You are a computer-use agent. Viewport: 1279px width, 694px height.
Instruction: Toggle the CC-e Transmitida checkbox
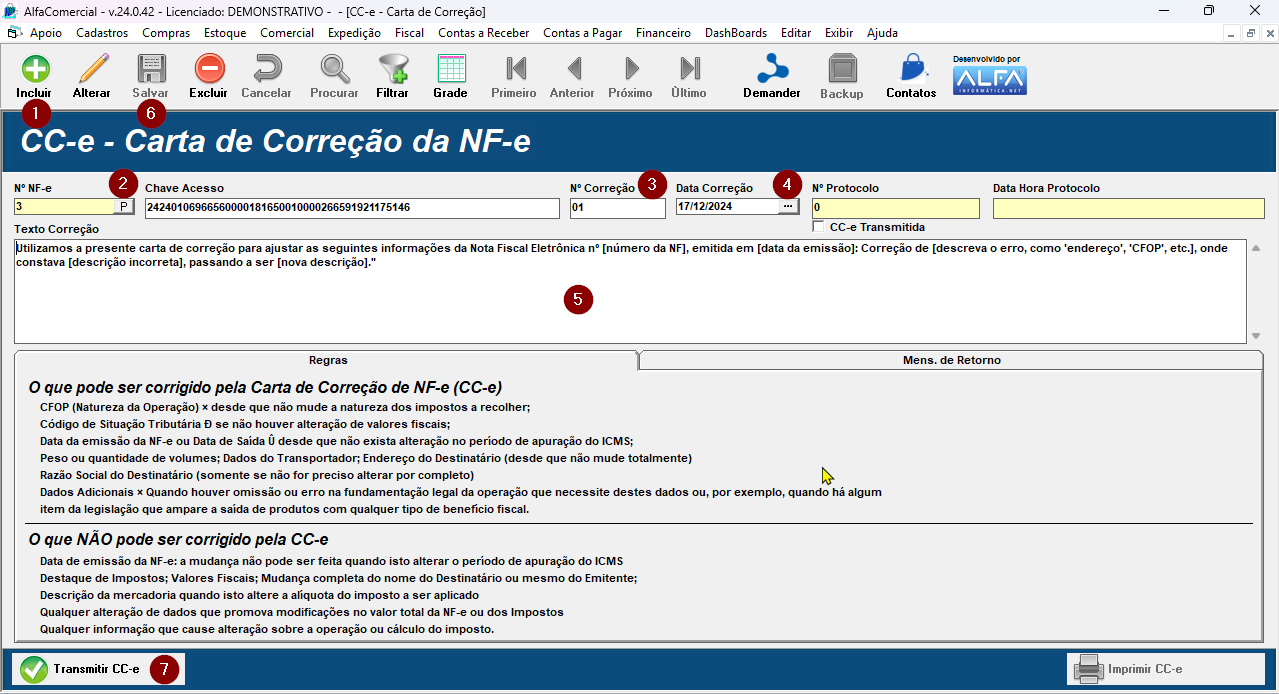click(x=819, y=227)
